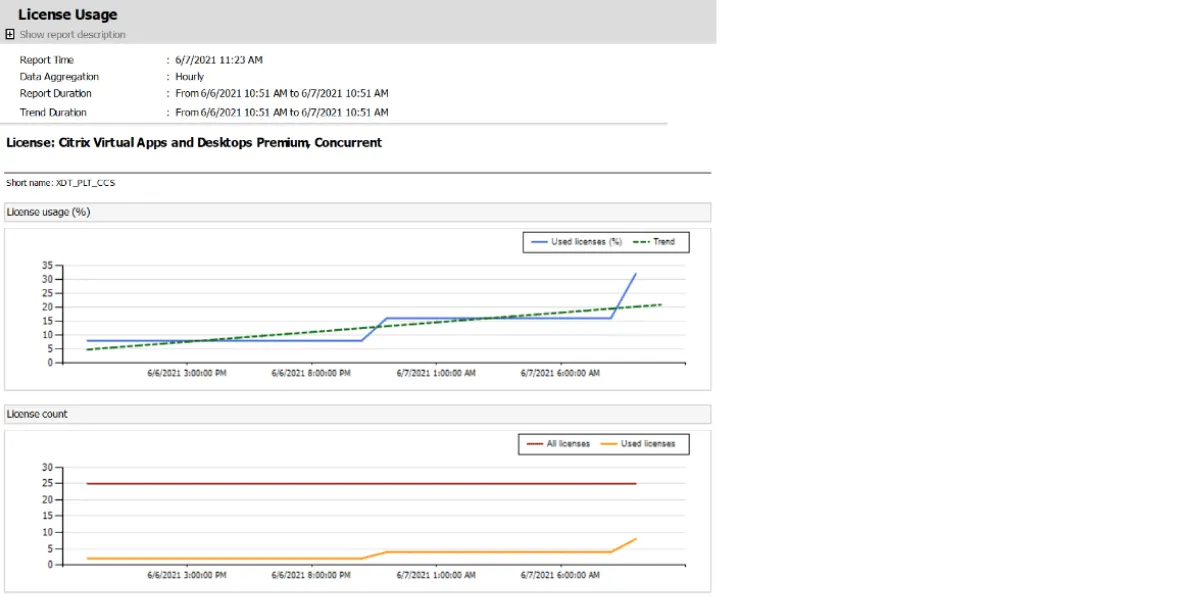Collapse the License usage (%) section header
This screenshot has width=1200, height=600.
click(47, 212)
